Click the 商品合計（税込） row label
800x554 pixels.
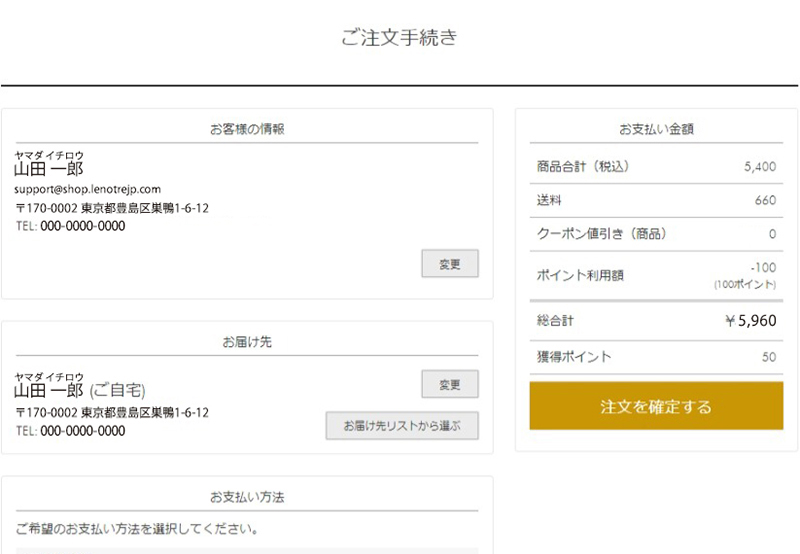pyautogui.click(x=583, y=167)
